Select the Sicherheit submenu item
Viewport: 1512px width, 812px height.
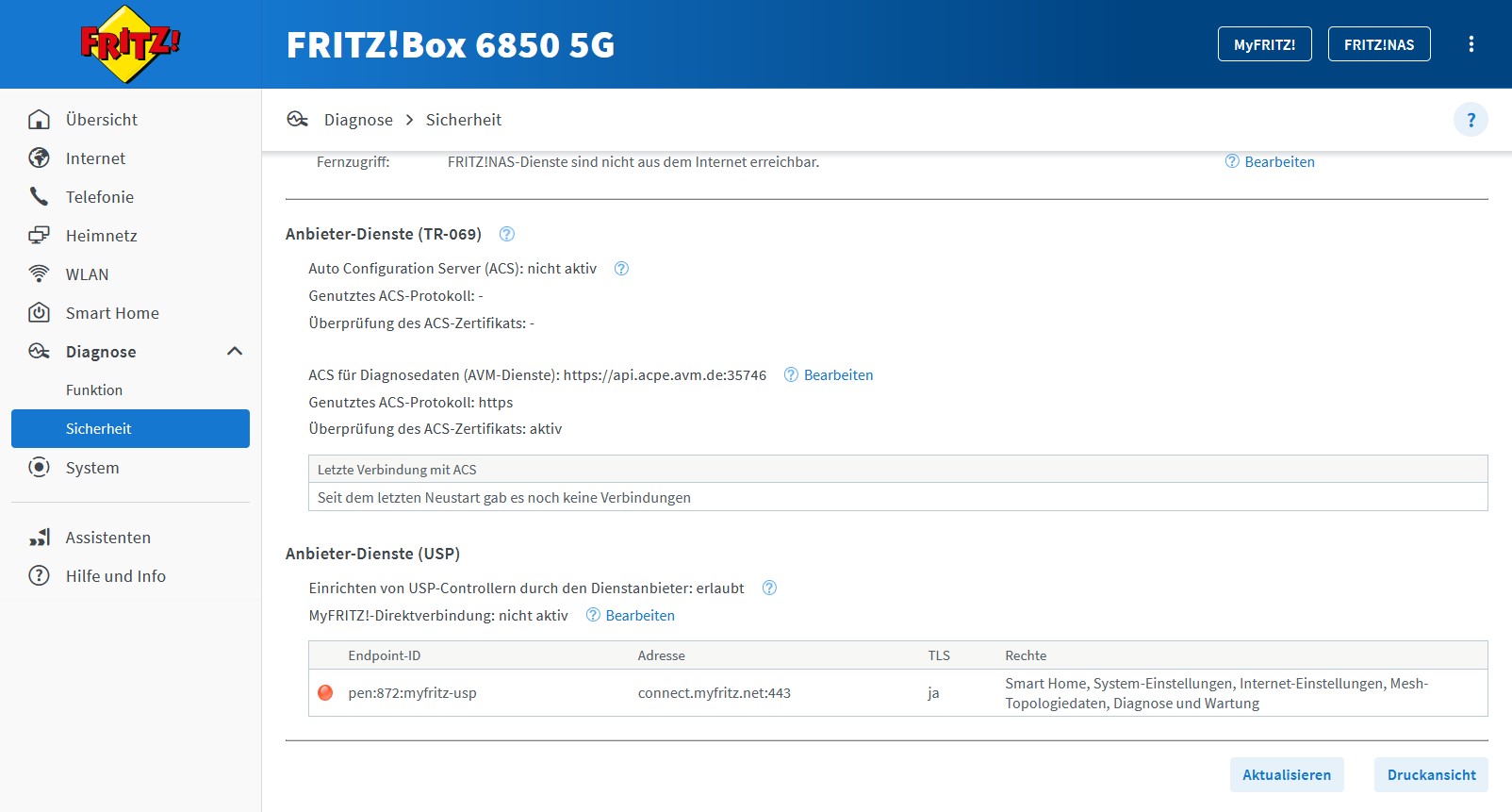point(130,429)
